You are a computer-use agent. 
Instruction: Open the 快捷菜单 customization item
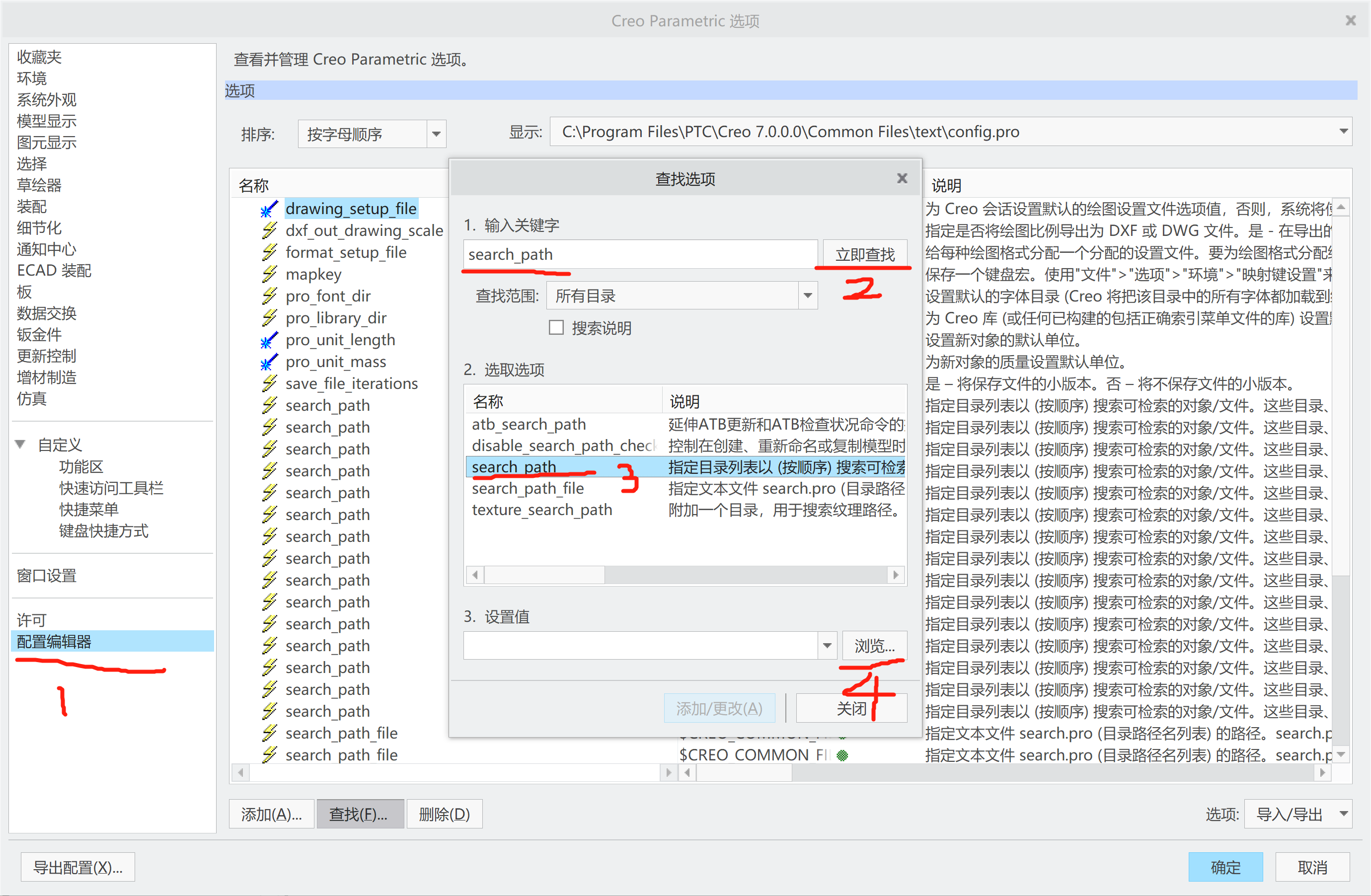[89, 510]
